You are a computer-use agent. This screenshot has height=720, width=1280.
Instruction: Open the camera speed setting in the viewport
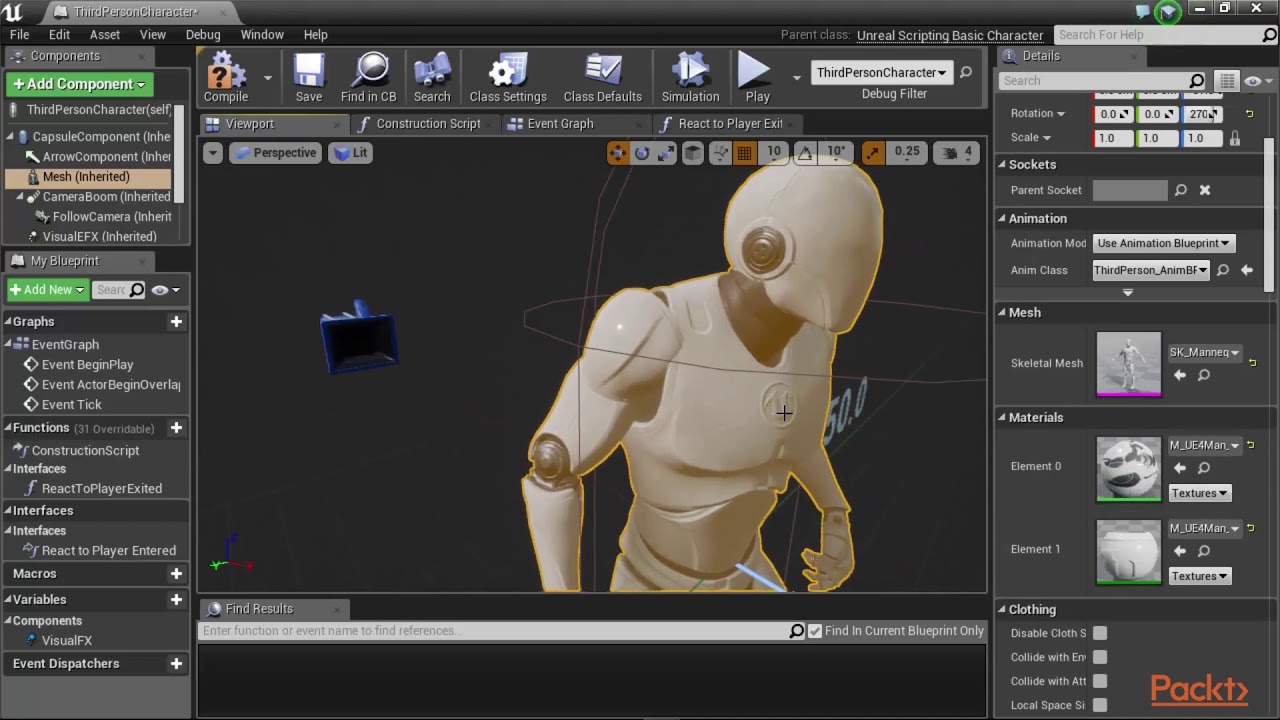pos(957,152)
